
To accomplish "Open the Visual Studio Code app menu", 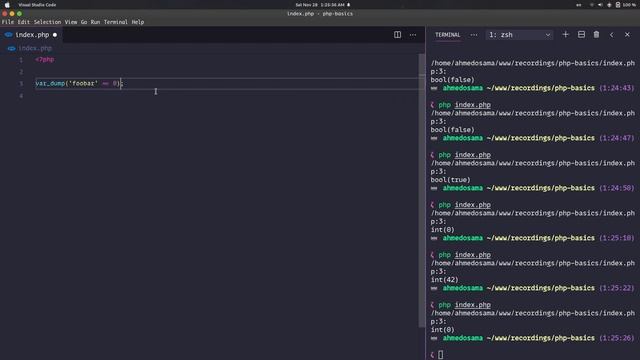I will 37,5.
